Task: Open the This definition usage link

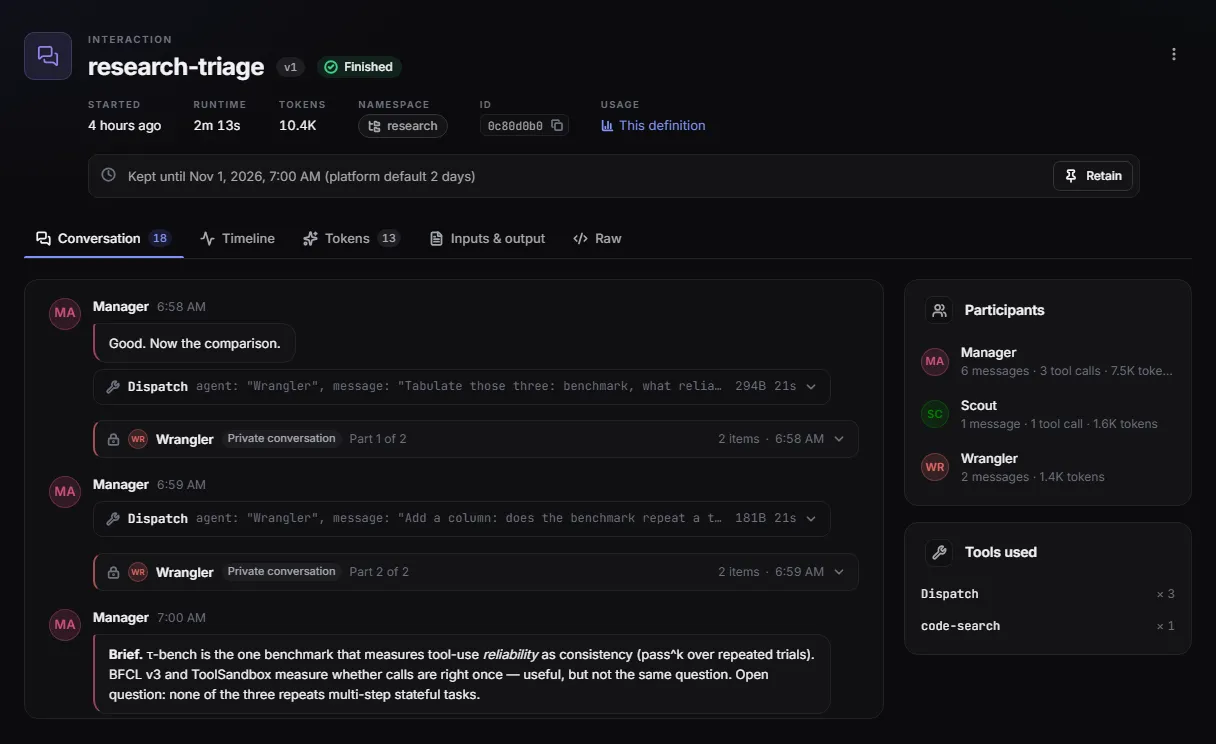Action: coord(653,126)
